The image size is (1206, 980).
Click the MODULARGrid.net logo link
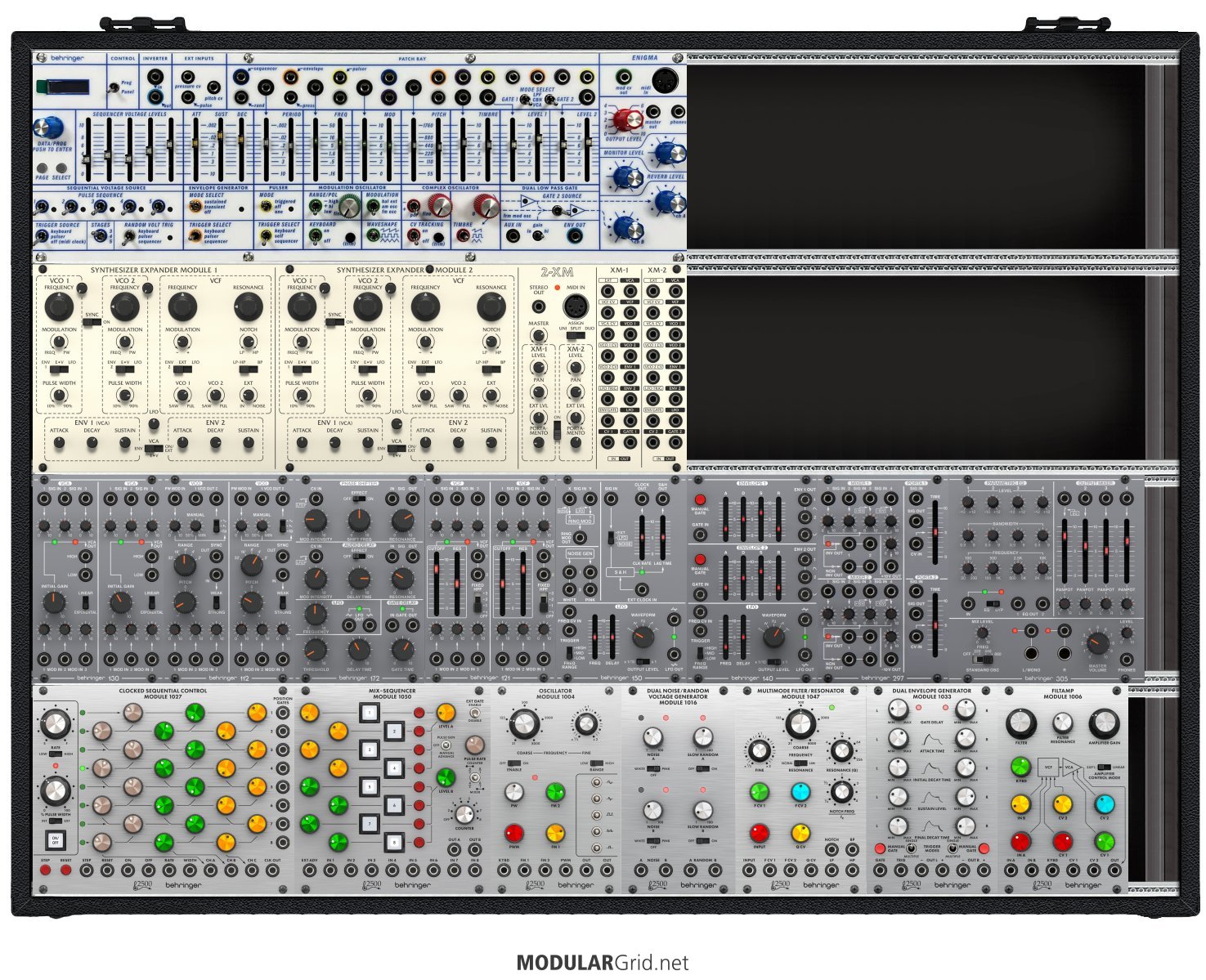coord(603,962)
